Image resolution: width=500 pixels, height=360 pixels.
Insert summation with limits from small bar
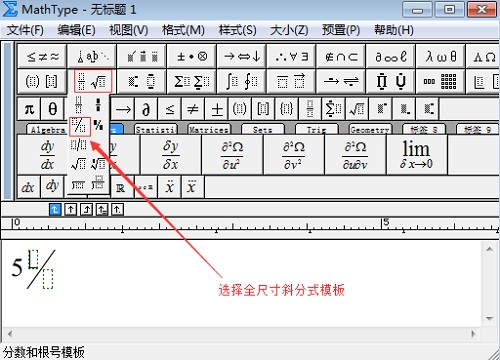point(333,109)
